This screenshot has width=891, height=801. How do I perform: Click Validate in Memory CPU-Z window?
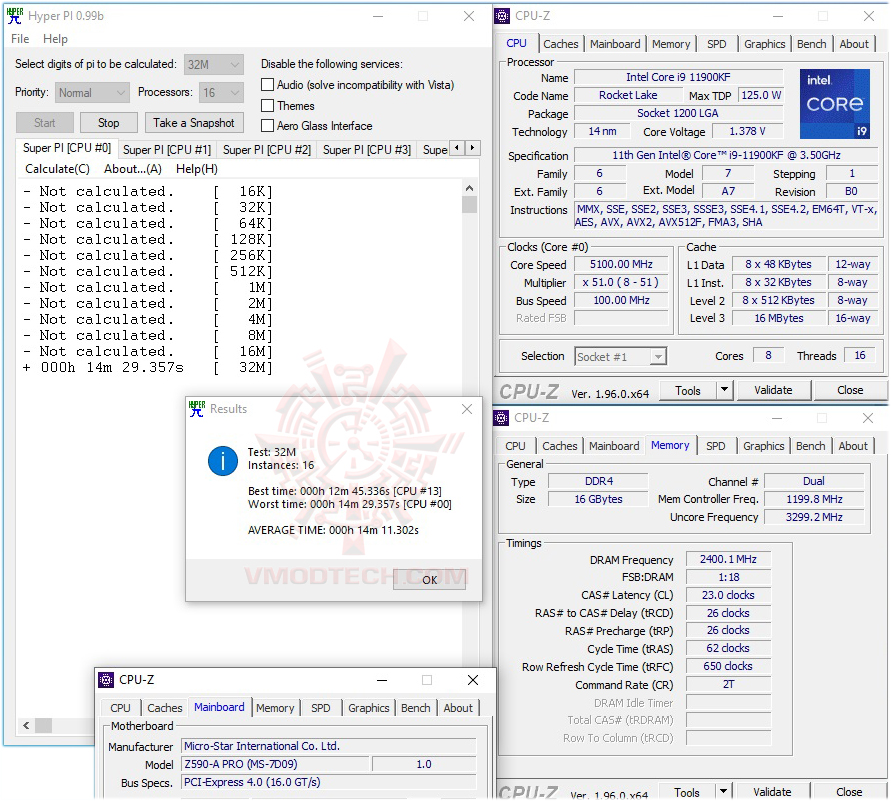[x=772, y=791]
